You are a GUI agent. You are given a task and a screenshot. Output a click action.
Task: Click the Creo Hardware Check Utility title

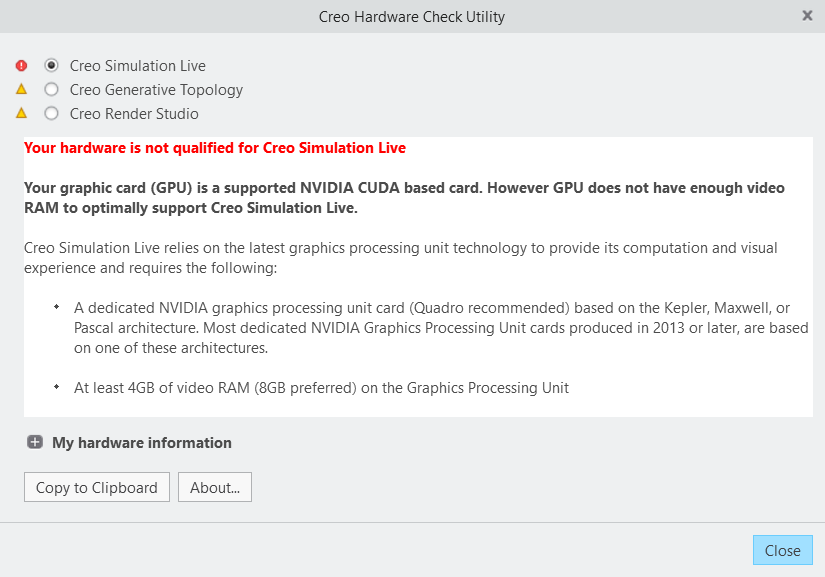[412, 17]
